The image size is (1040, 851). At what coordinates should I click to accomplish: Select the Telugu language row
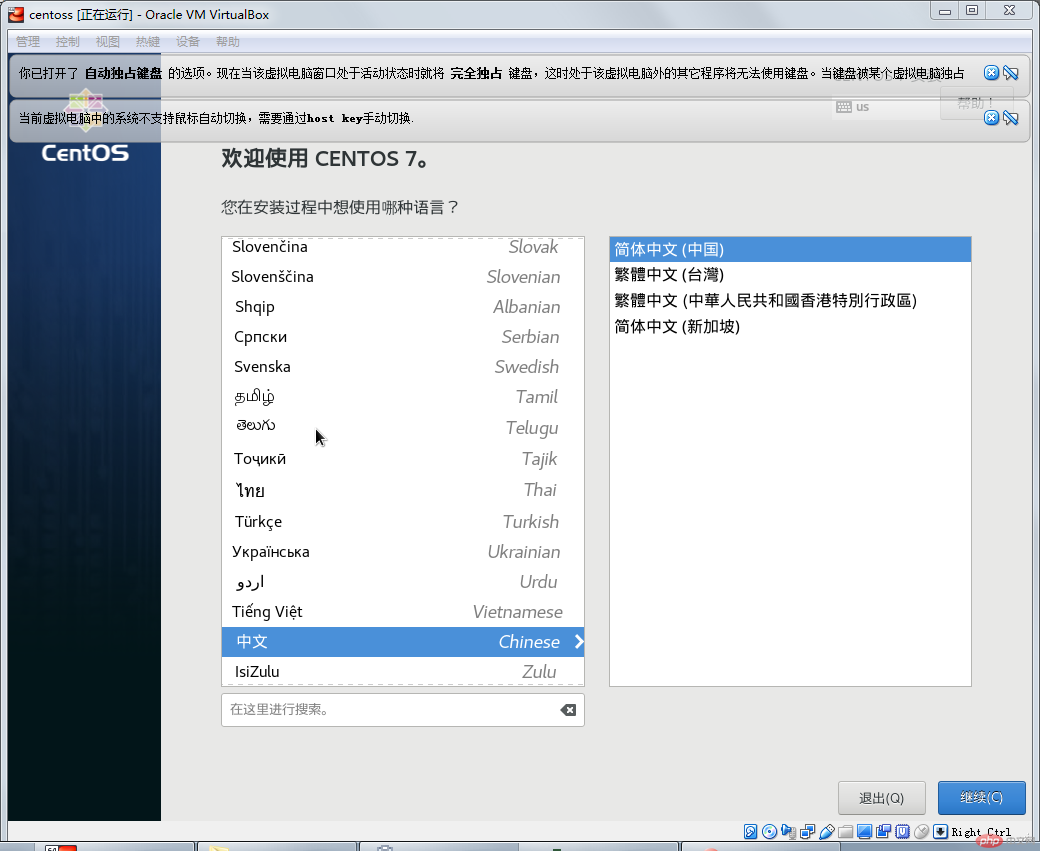point(403,427)
